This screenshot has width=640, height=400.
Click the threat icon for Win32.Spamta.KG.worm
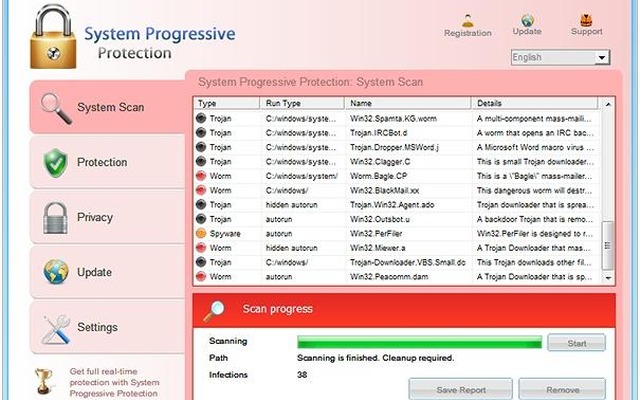pos(201,118)
